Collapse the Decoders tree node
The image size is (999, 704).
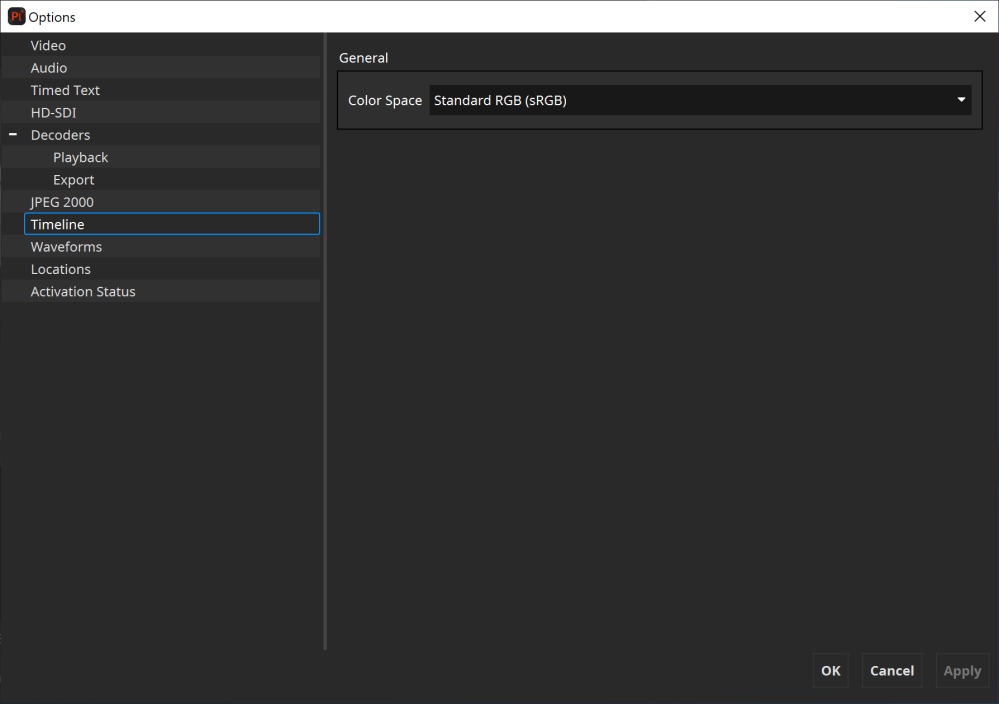pyautogui.click(x=13, y=135)
